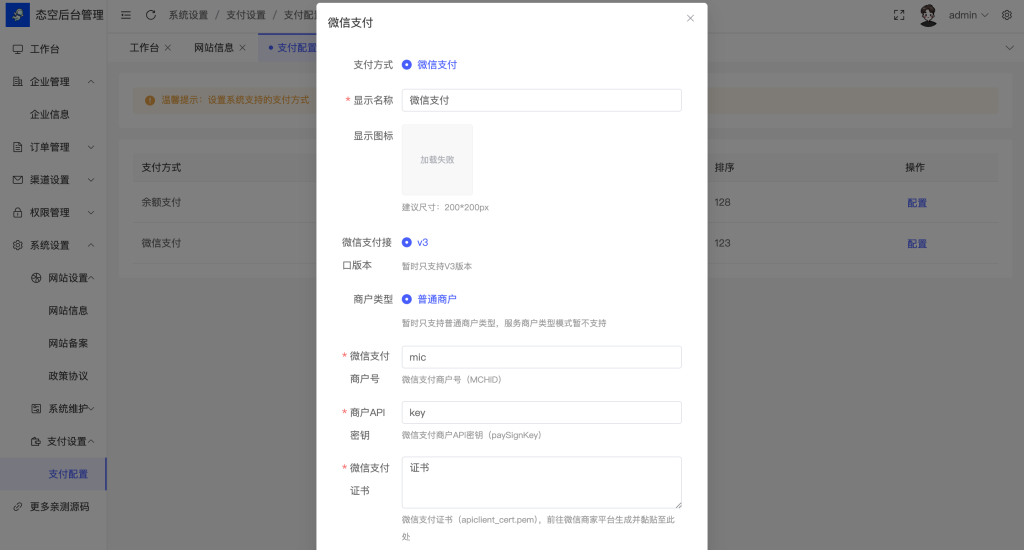
Task: Click into the 显示名称 input field
Action: click(x=541, y=100)
